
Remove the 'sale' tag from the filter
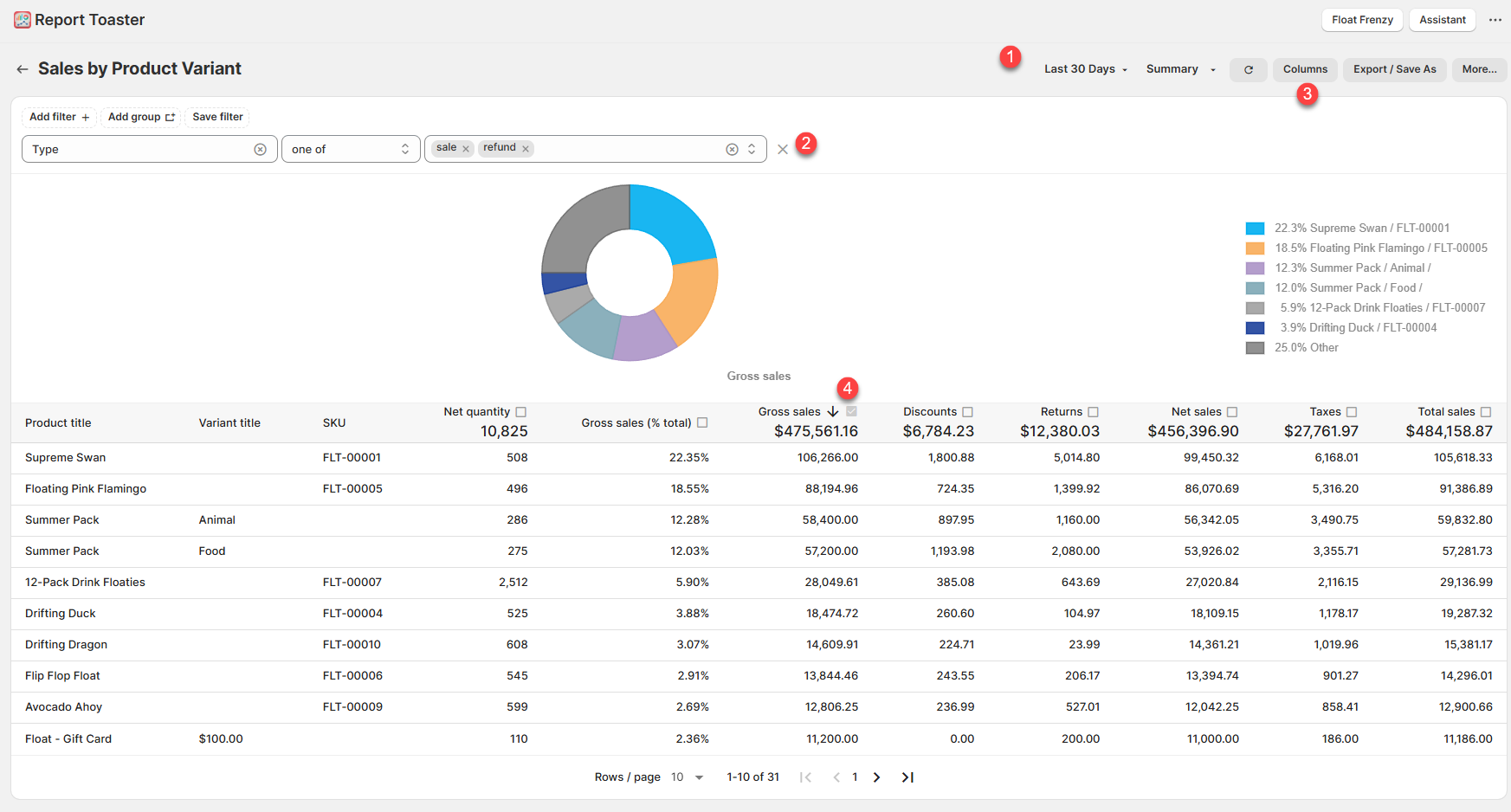click(466, 149)
